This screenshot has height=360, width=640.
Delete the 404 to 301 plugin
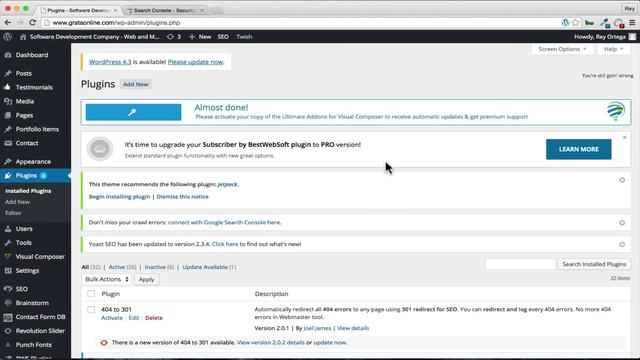tap(154, 318)
